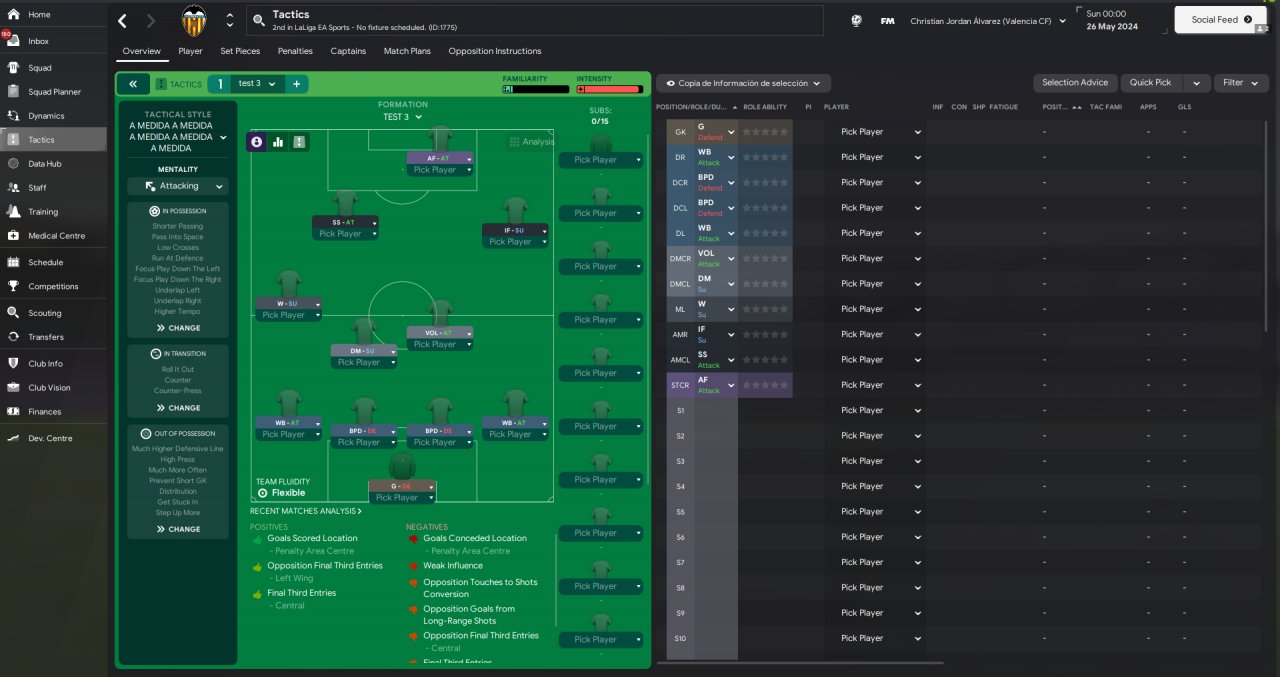Click the AF-AT striker on pitch
1280x677 pixels.
[440, 150]
